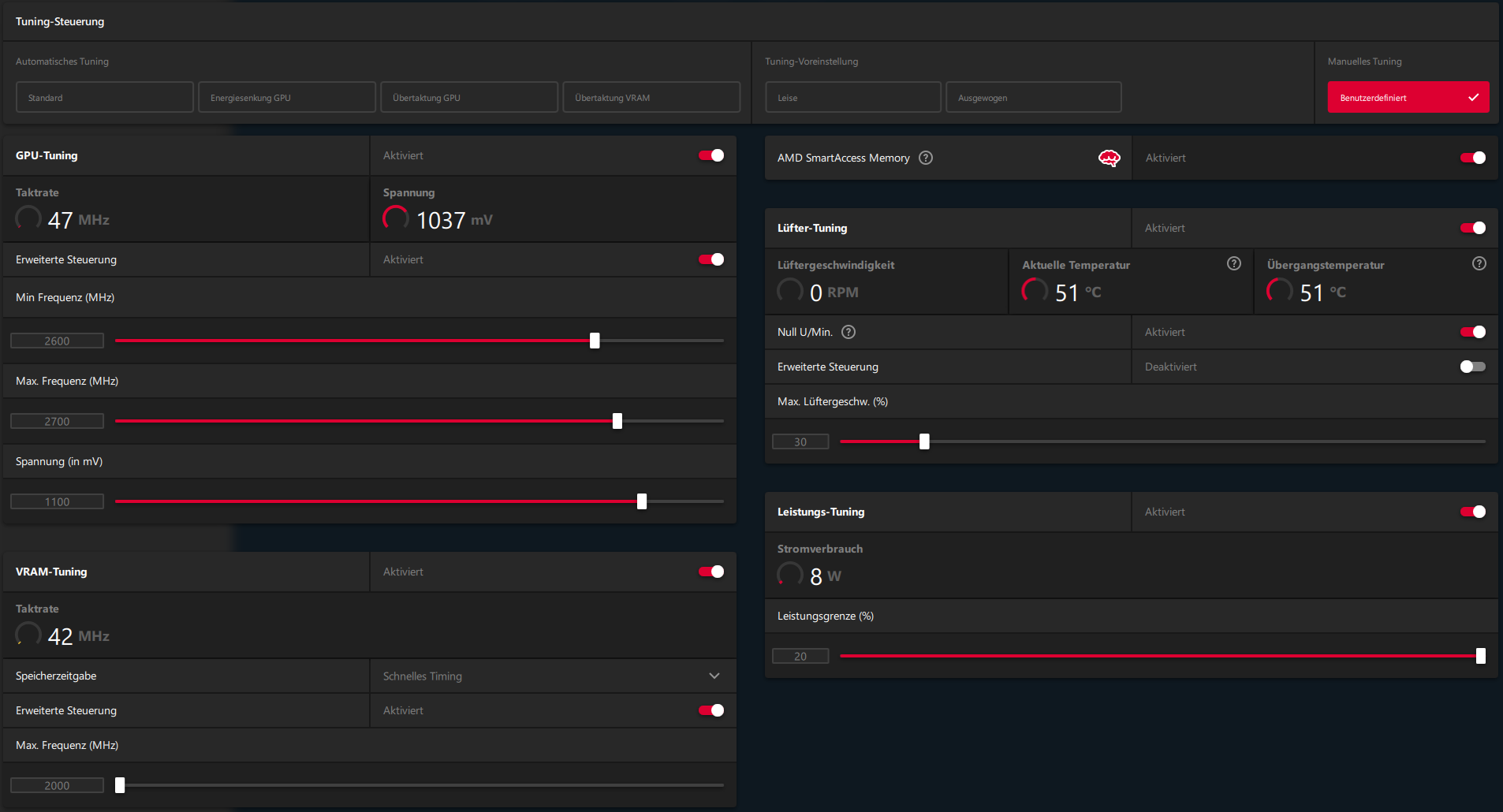Click the 42 MHz VRAM clock reading
Screen dimensions: 1503x812
point(79,636)
